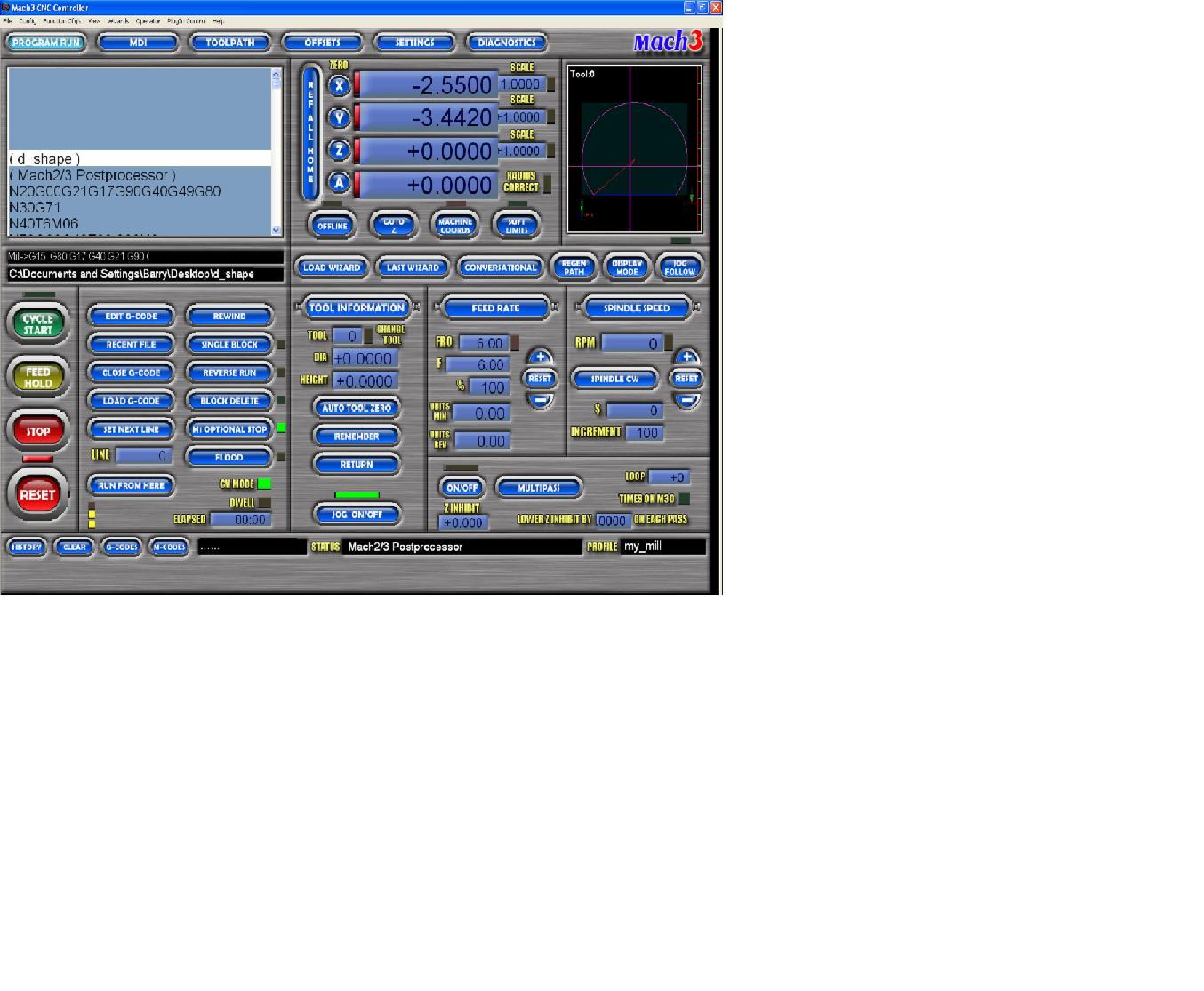
Task: Click the Load G-Code button
Action: (x=131, y=401)
